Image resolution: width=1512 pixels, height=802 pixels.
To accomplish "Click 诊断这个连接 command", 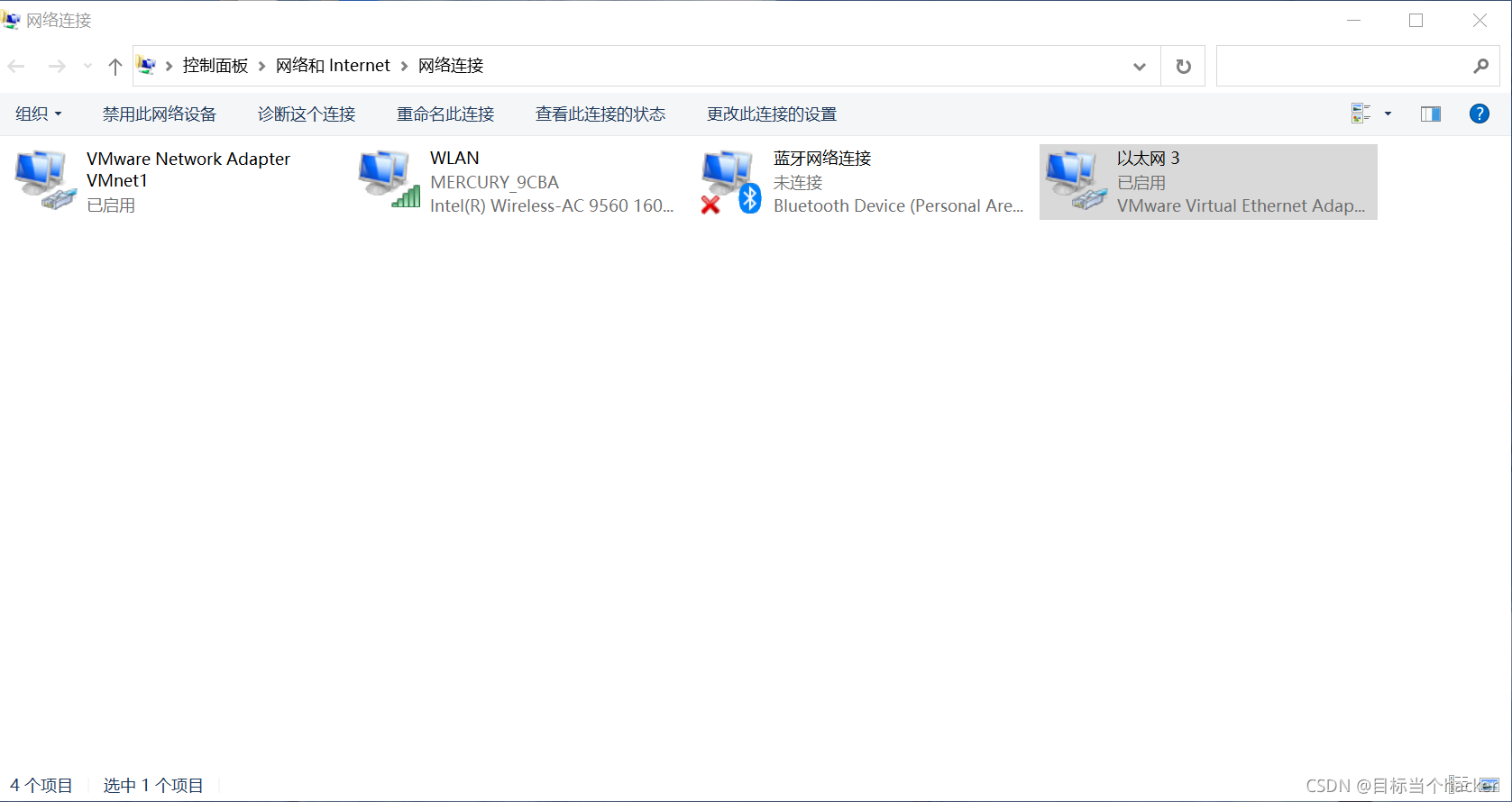I will click(307, 114).
